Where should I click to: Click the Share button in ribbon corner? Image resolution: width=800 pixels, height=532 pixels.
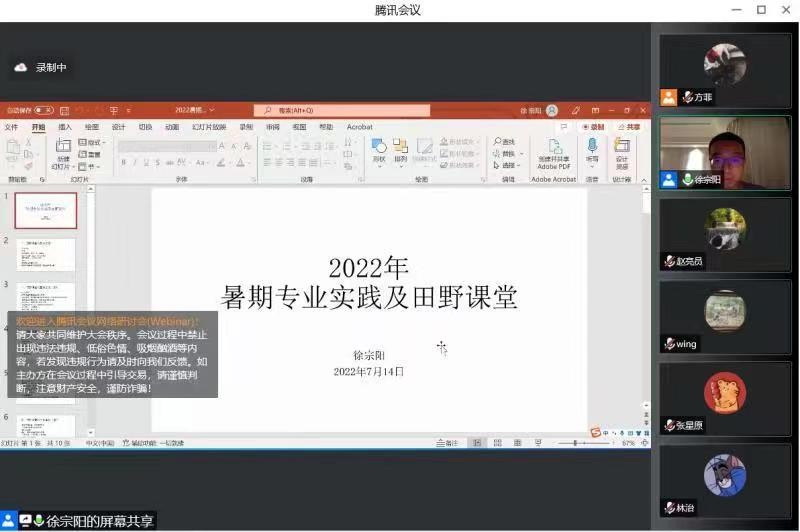coord(630,127)
